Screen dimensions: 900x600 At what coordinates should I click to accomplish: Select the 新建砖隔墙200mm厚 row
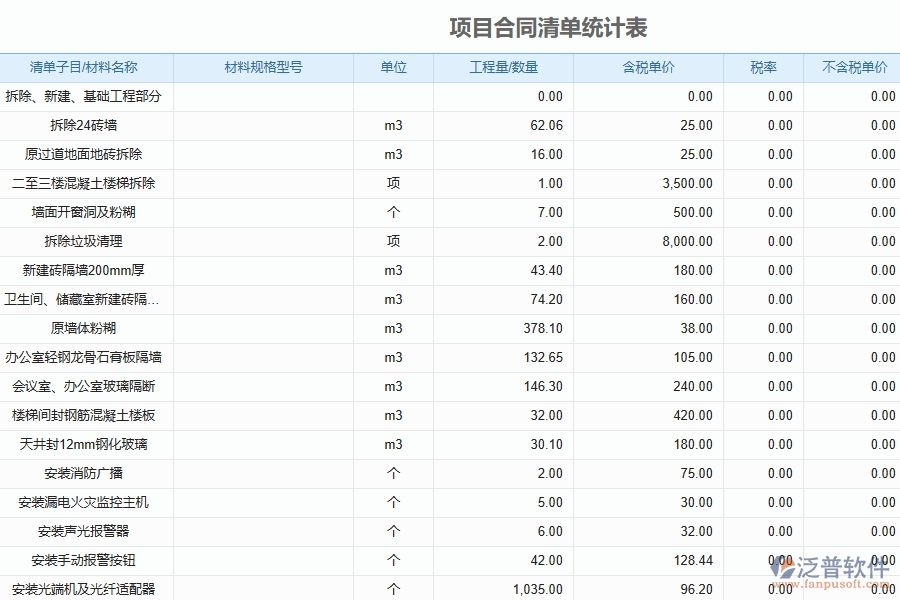click(x=88, y=271)
